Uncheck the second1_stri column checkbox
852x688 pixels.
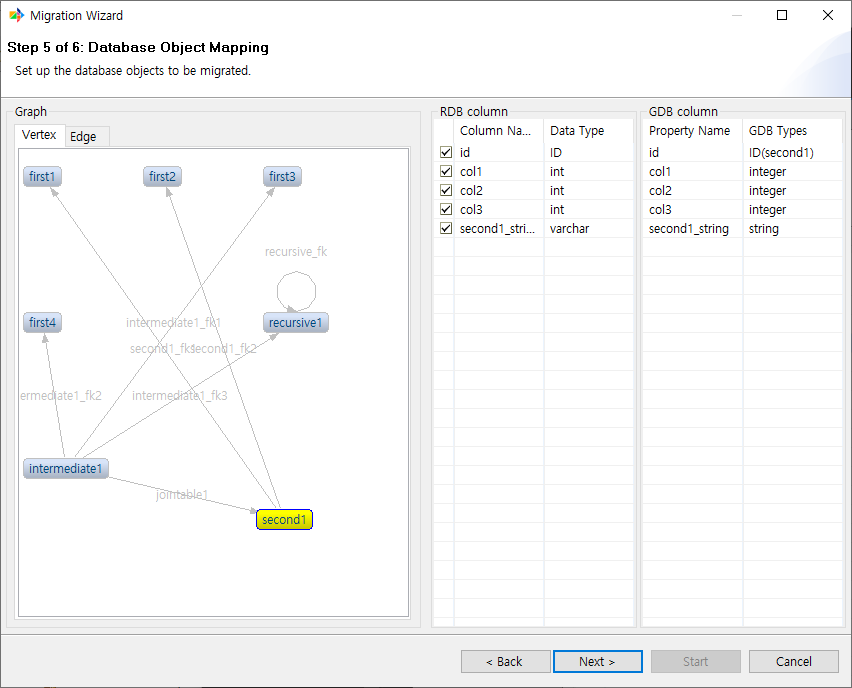click(445, 228)
